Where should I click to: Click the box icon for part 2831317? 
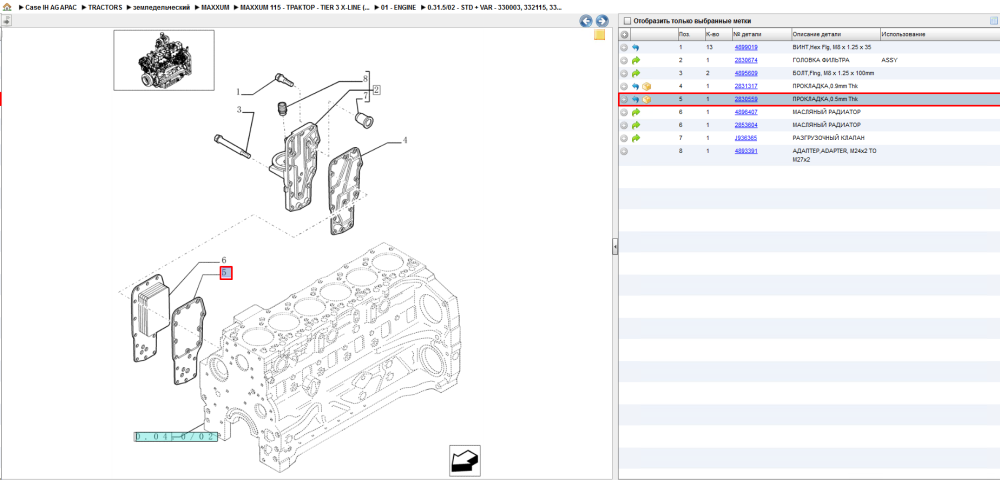click(646, 86)
